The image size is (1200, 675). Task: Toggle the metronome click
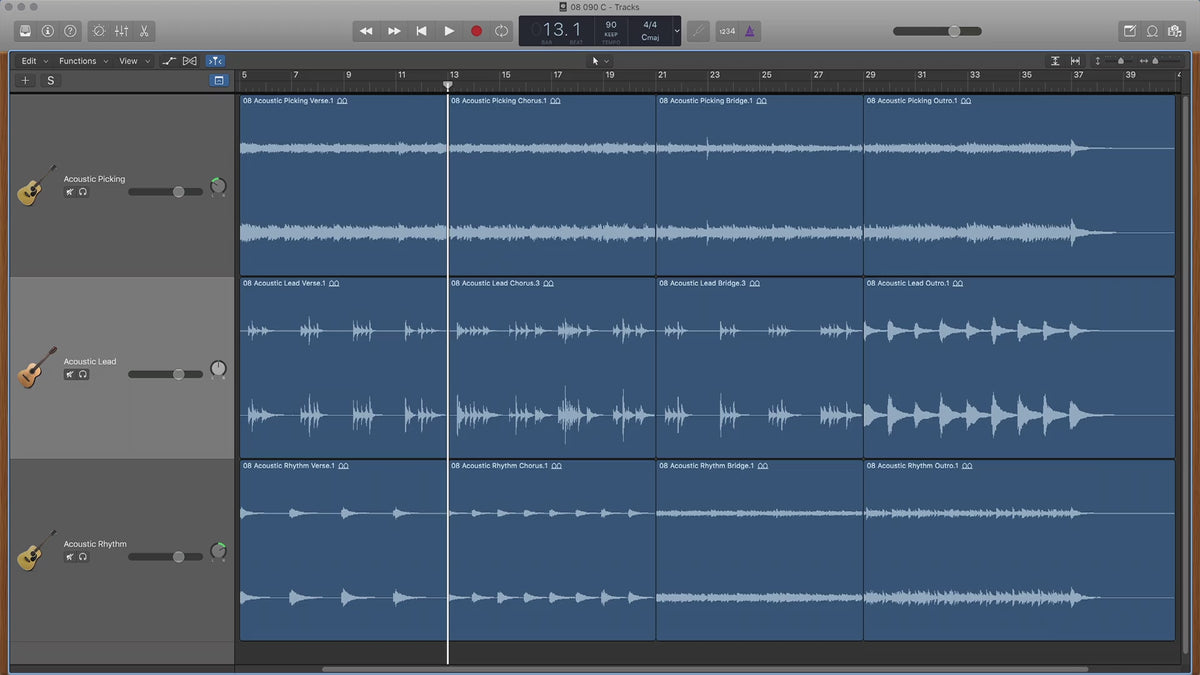[750, 31]
